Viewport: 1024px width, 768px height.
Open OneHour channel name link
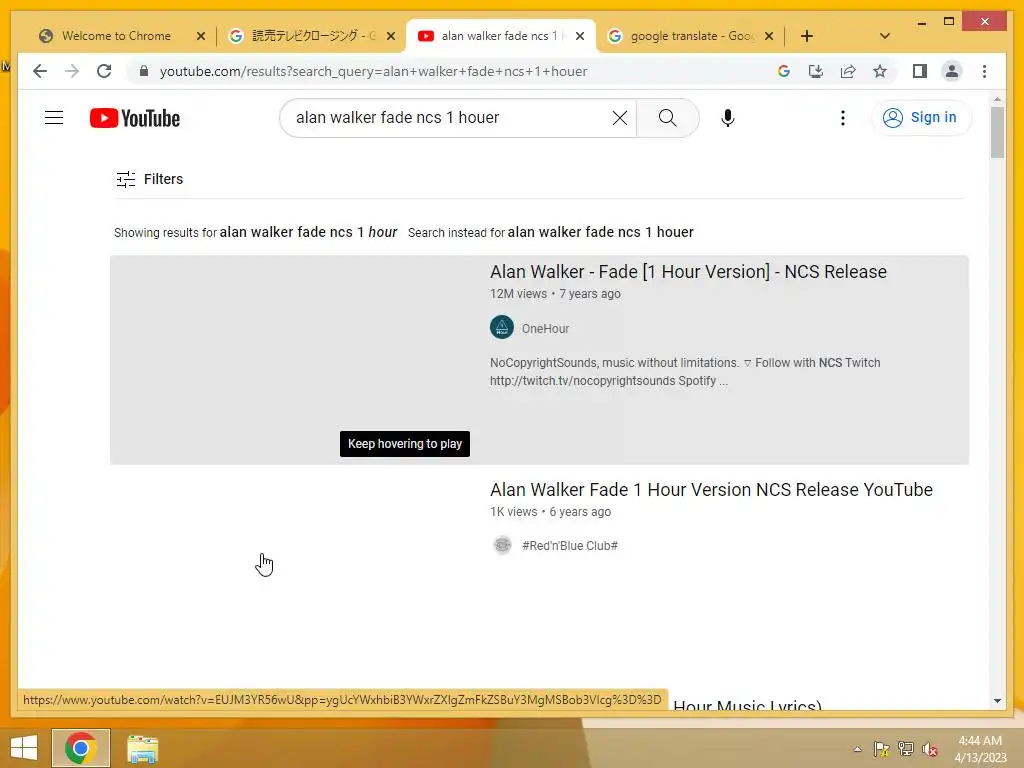click(x=545, y=328)
